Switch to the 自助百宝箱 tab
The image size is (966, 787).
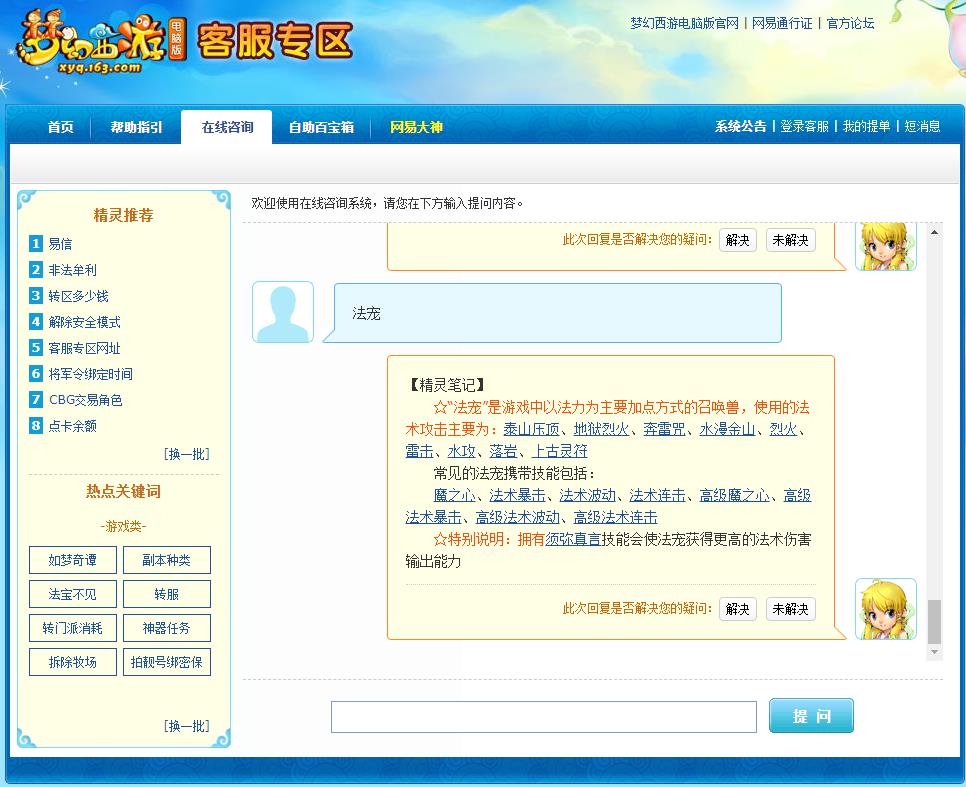pos(319,127)
